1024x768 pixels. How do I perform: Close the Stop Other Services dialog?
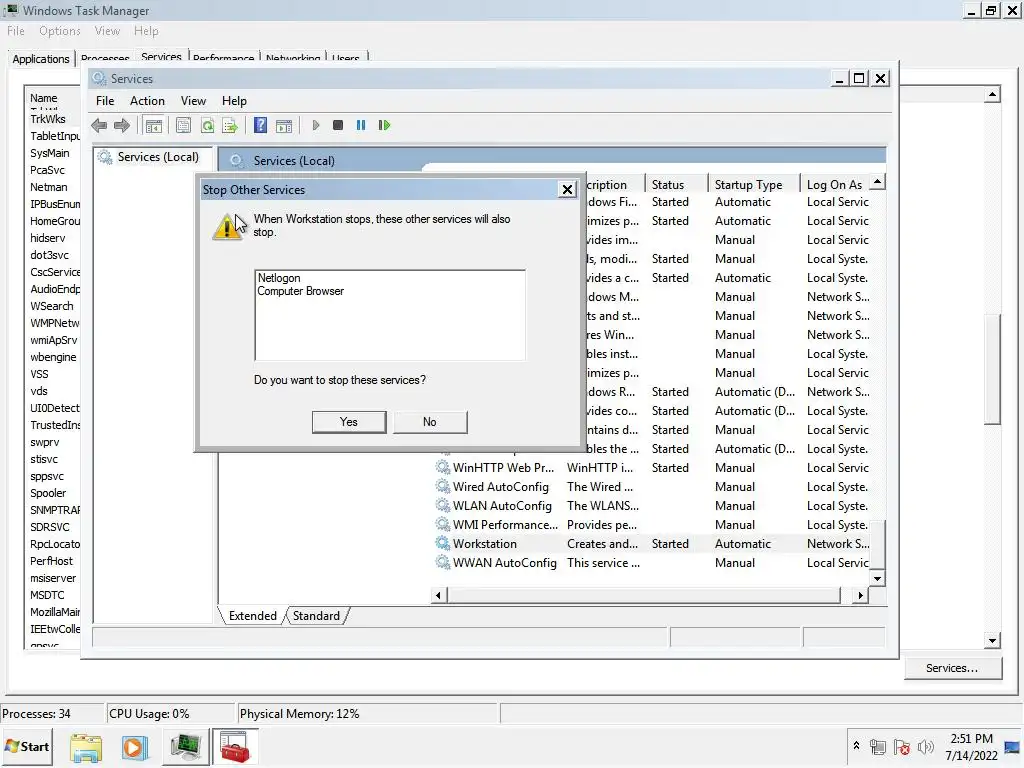click(x=568, y=189)
